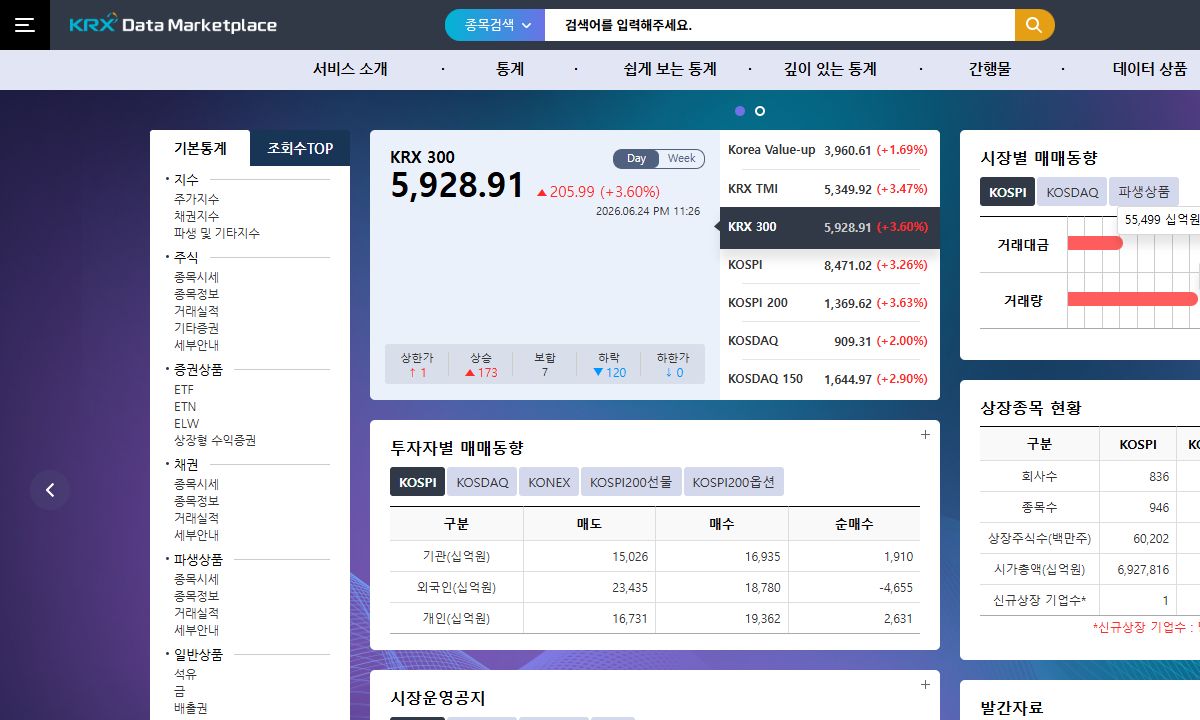Select the KOSDAQ 909.31 index row
The height and width of the screenshot is (720, 1200).
pos(828,341)
